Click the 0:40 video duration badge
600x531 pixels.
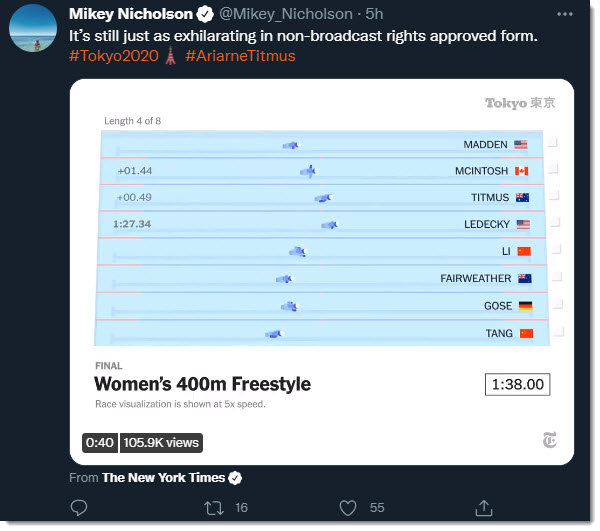(x=100, y=442)
